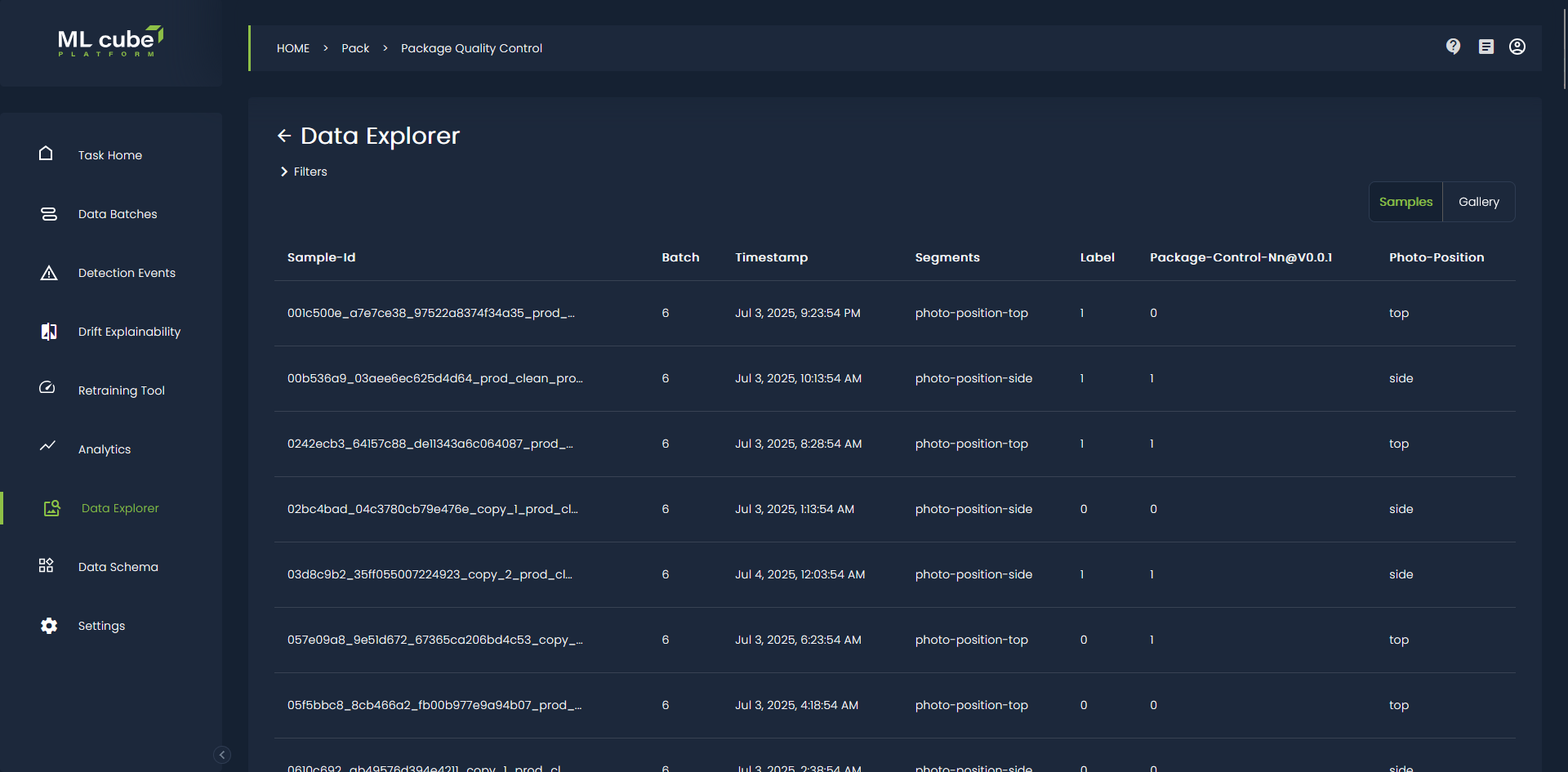The image size is (1568, 772).
Task: Navigate to HOME in the breadcrumb
Action: point(293,48)
